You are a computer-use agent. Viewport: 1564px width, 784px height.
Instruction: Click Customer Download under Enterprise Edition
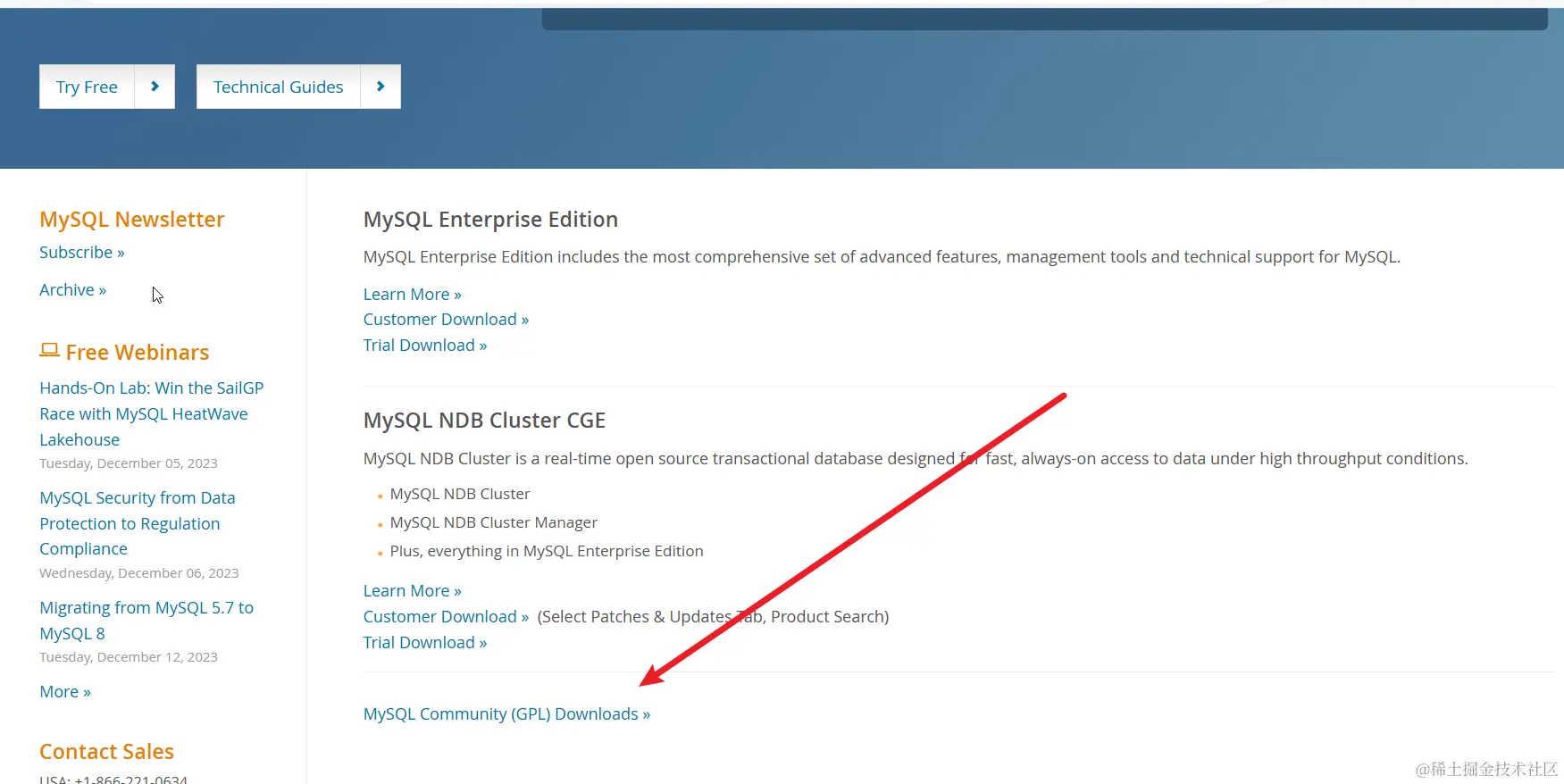(x=447, y=320)
